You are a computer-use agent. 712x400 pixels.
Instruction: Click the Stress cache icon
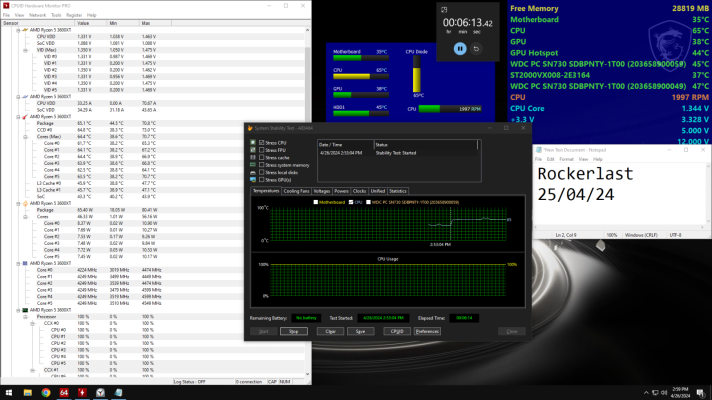pos(253,158)
